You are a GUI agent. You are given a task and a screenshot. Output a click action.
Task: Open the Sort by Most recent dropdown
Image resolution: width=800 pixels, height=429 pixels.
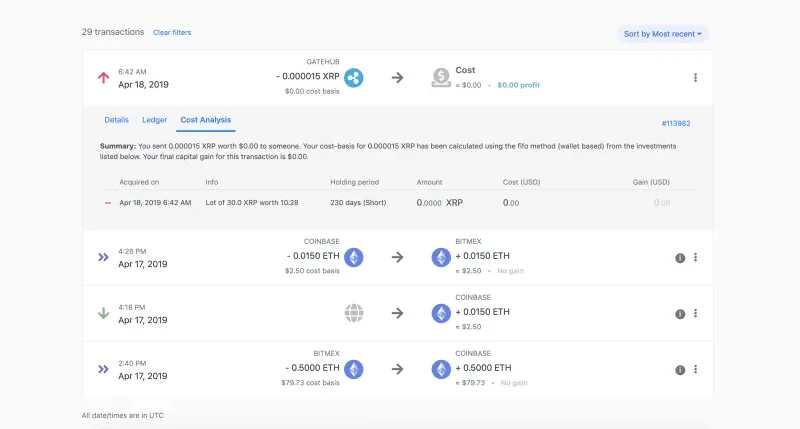663,34
